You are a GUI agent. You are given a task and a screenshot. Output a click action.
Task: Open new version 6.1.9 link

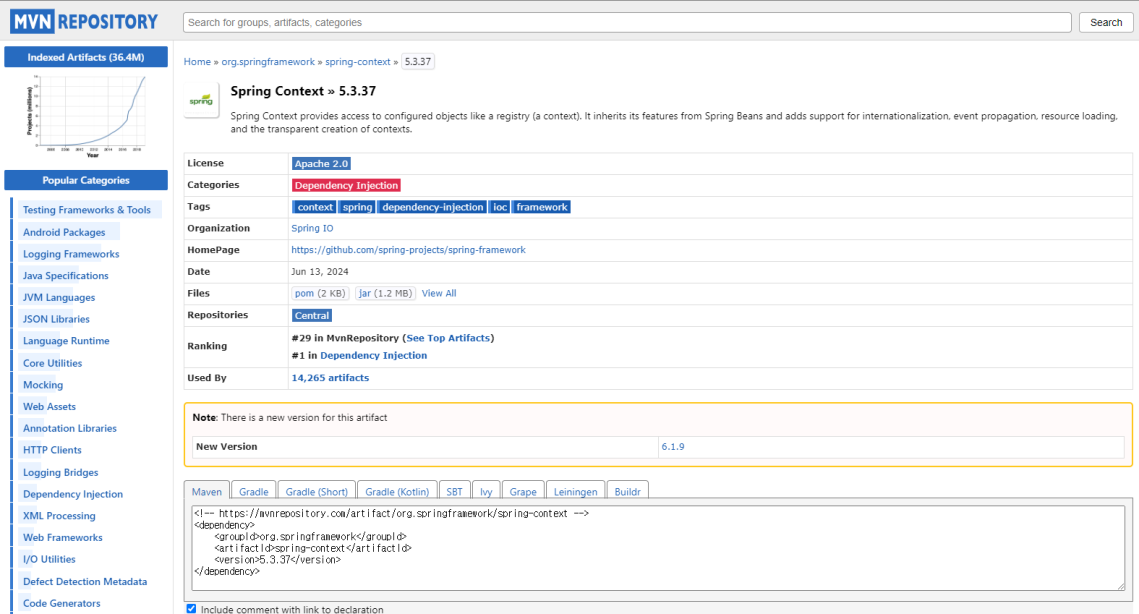click(673, 447)
